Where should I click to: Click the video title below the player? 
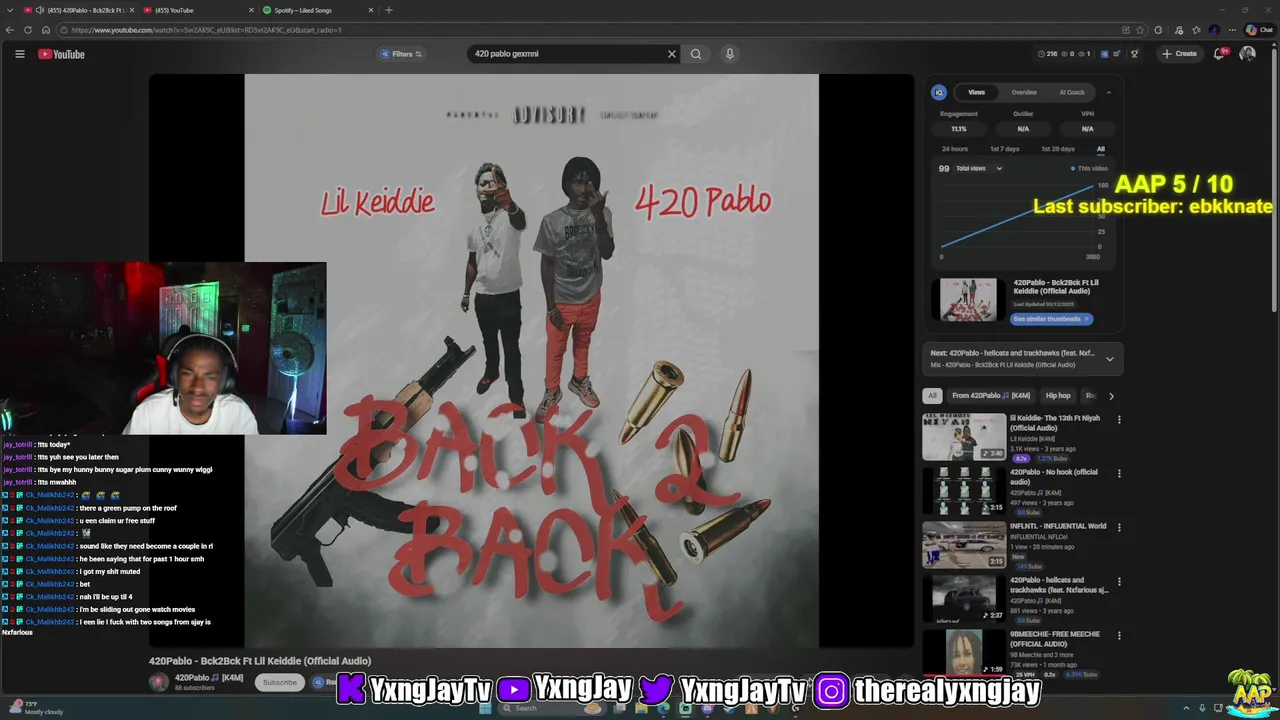coord(260,661)
